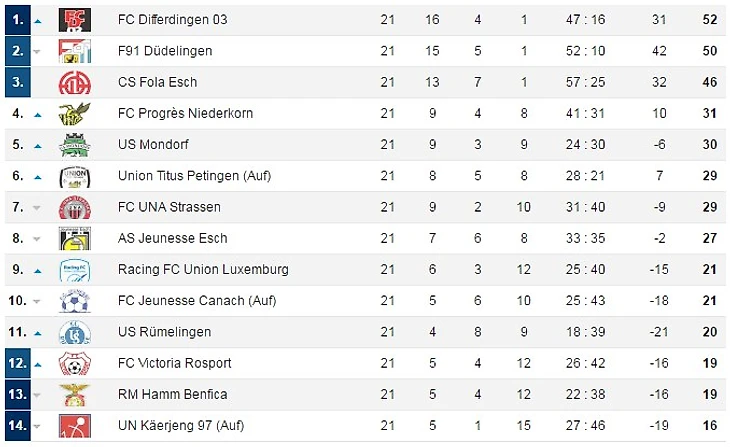Open the CS Fola Esch red logo
Screen dimensions: 730x447
[74, 82]
